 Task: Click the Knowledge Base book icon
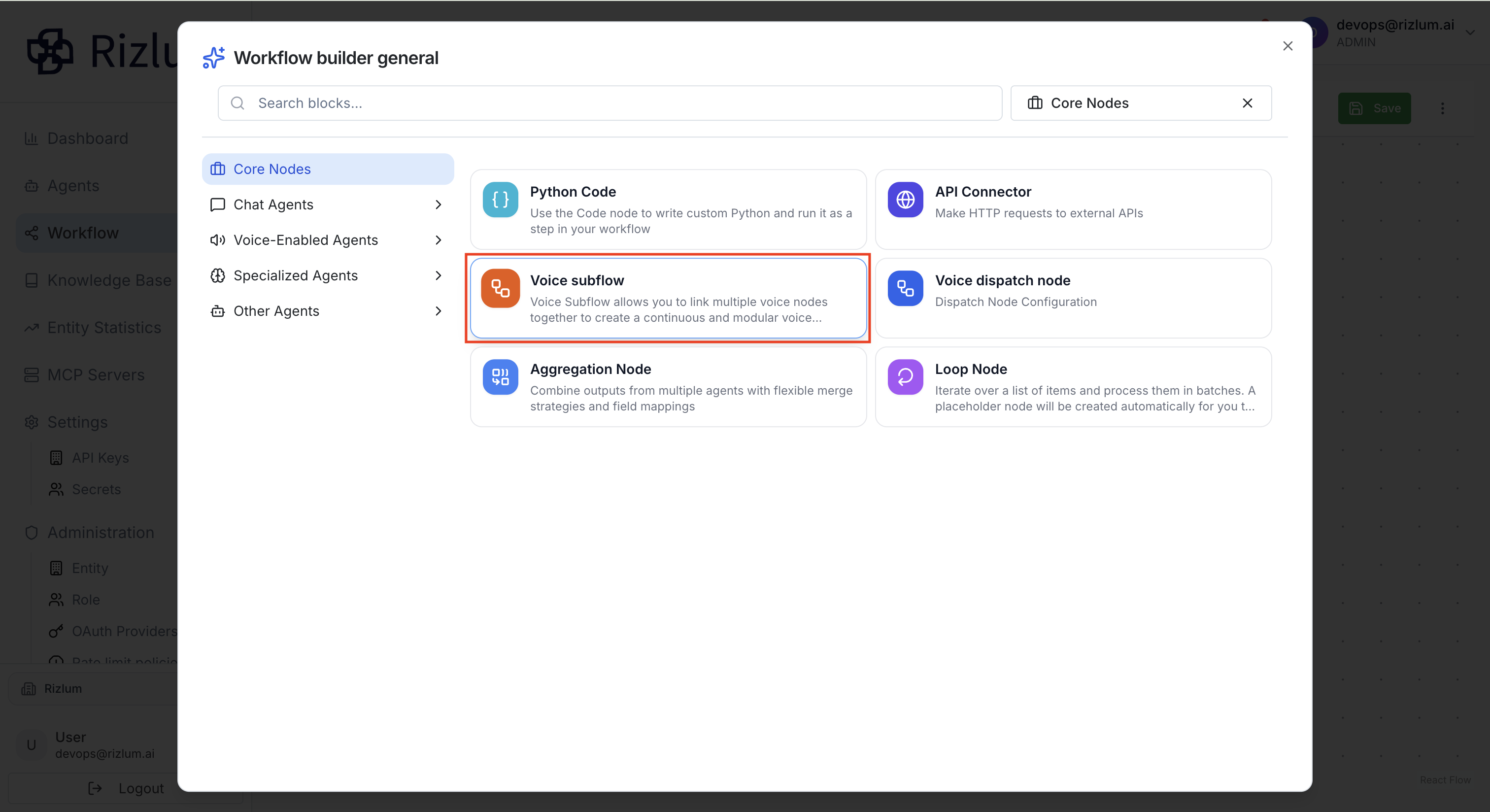31,280
